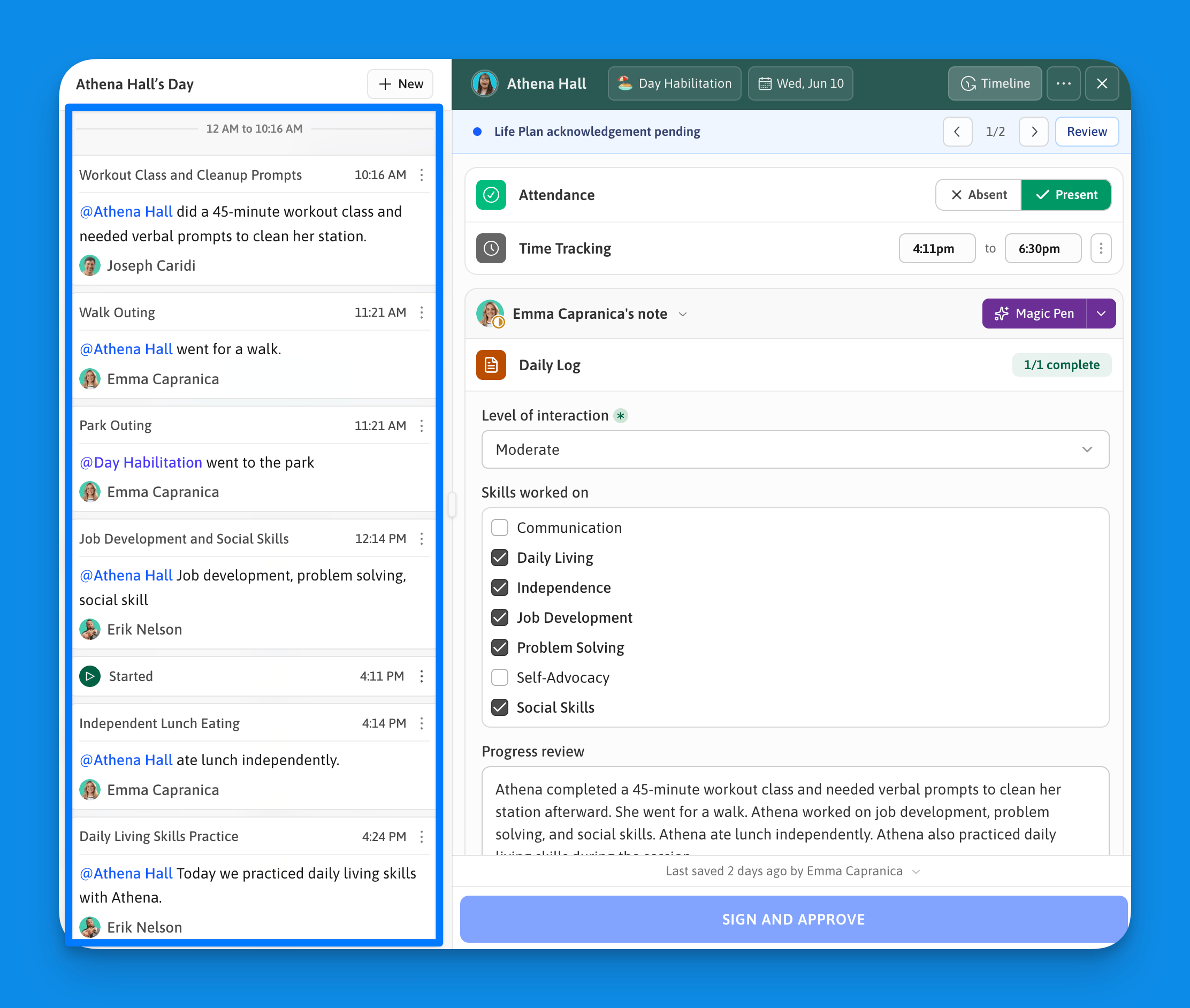The image size is (1190, 1008).
Task: Click the green Started play icon
Action: click(90, 676)
